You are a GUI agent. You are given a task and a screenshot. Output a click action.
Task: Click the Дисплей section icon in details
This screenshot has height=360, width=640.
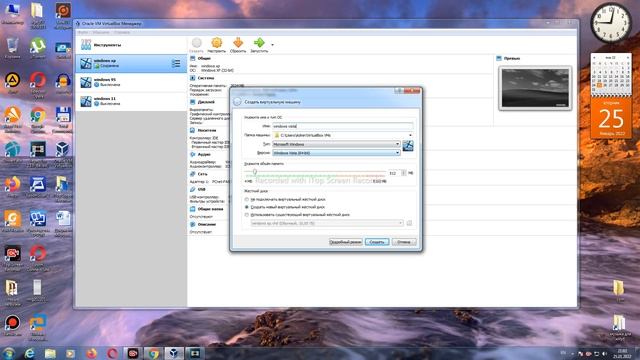pyautogui.click(x=193, y=102)
